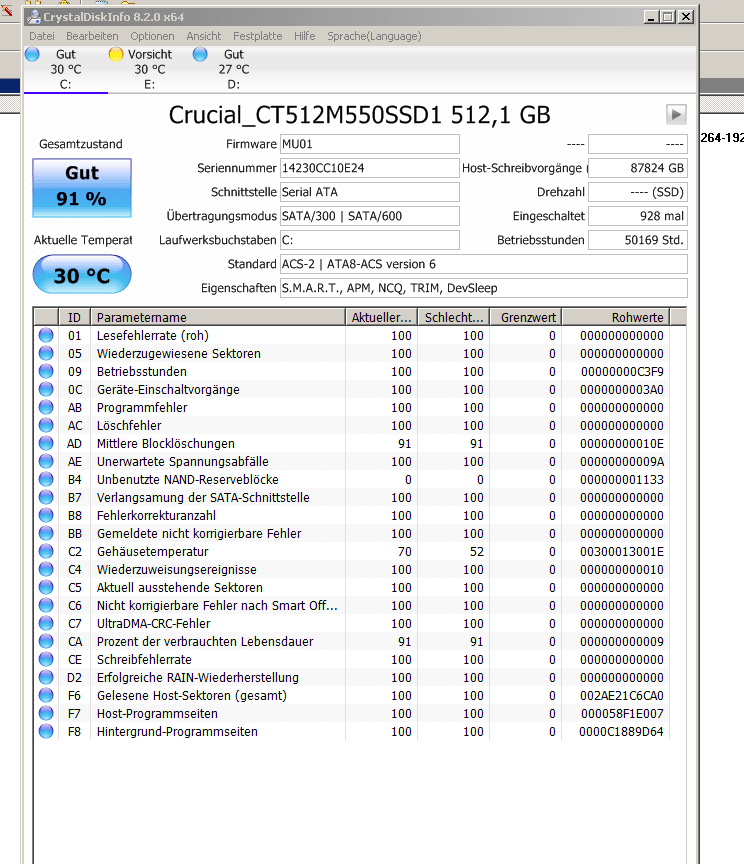Open the Hilfe menu
The height and width of the screenshot is (864, 744).
304,36
